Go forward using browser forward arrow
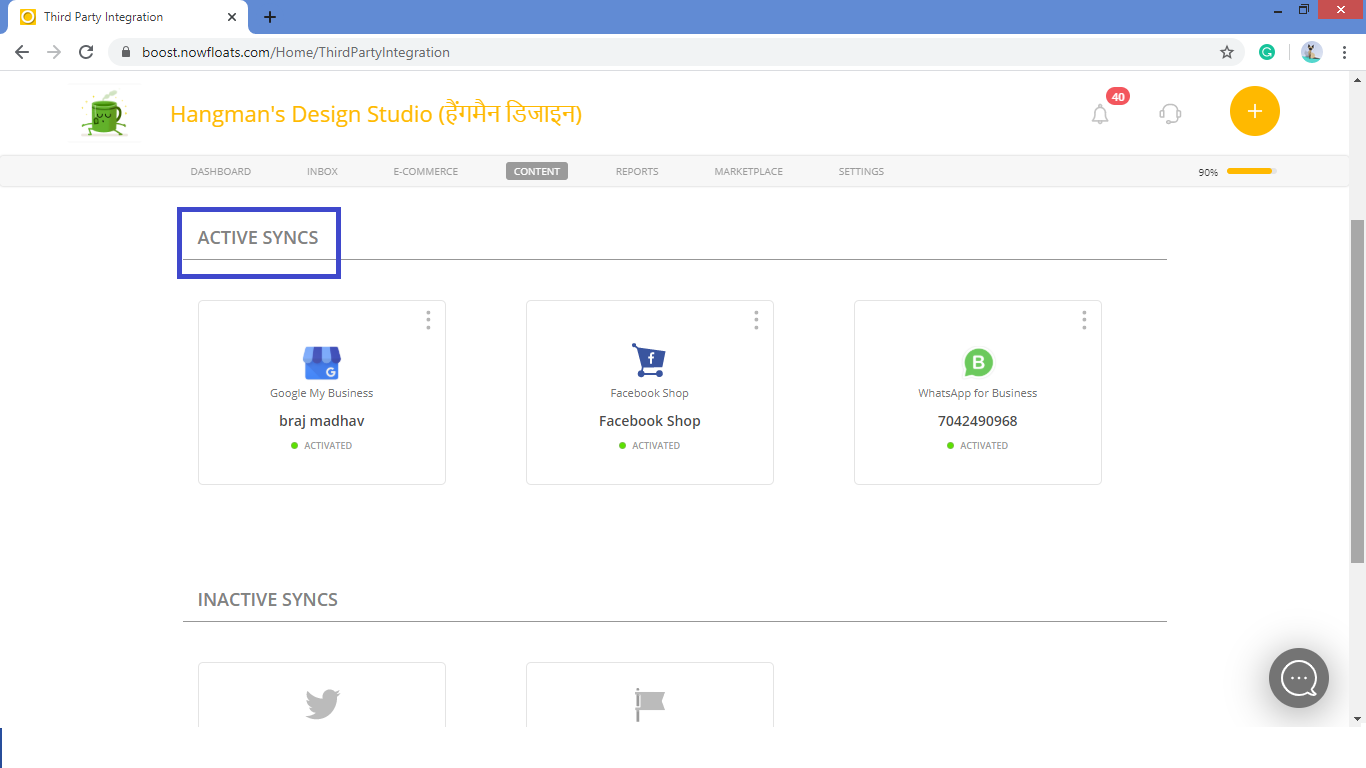Viewport: 1366px width, 768px height. (x=54, y=52)
